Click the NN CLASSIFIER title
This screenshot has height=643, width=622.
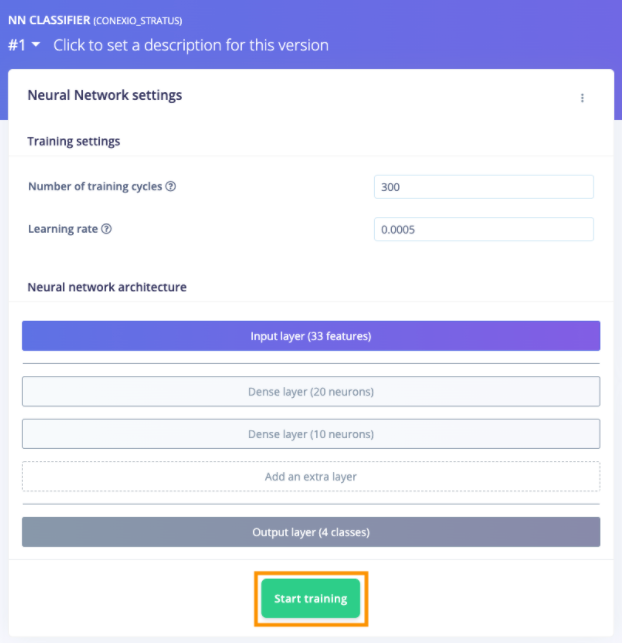47,20
